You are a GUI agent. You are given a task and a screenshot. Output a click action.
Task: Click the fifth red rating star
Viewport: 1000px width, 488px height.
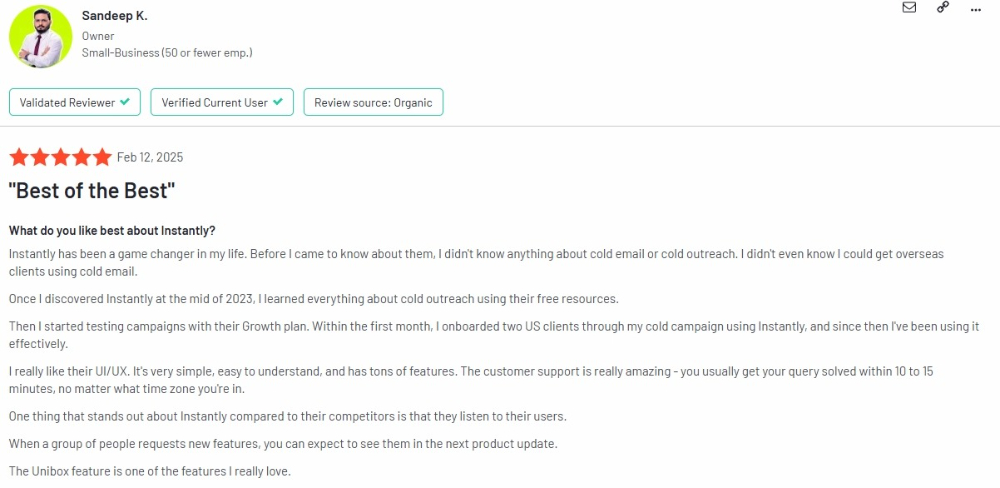102,157
